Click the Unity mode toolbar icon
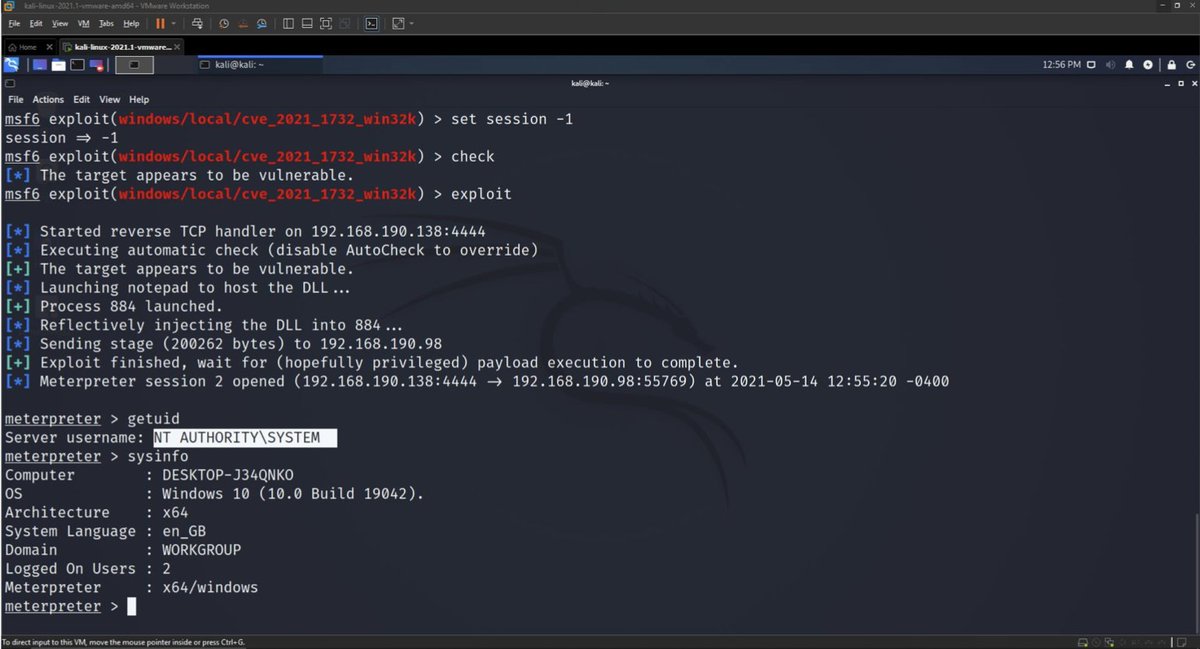This screenshot has height=649, width=1200. [344, 23]
